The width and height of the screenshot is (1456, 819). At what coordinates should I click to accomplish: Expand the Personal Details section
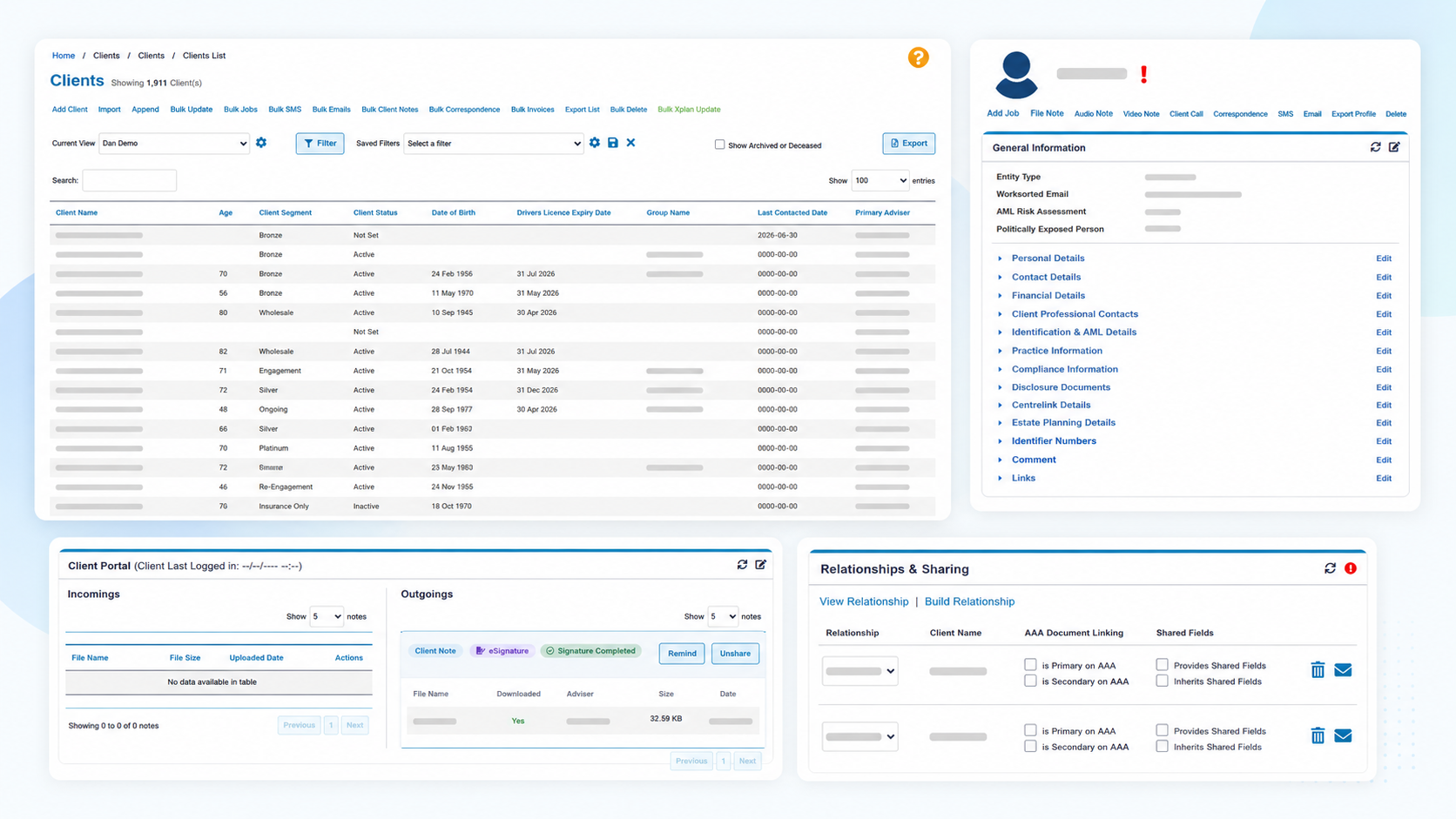(x=1048, y=258)
